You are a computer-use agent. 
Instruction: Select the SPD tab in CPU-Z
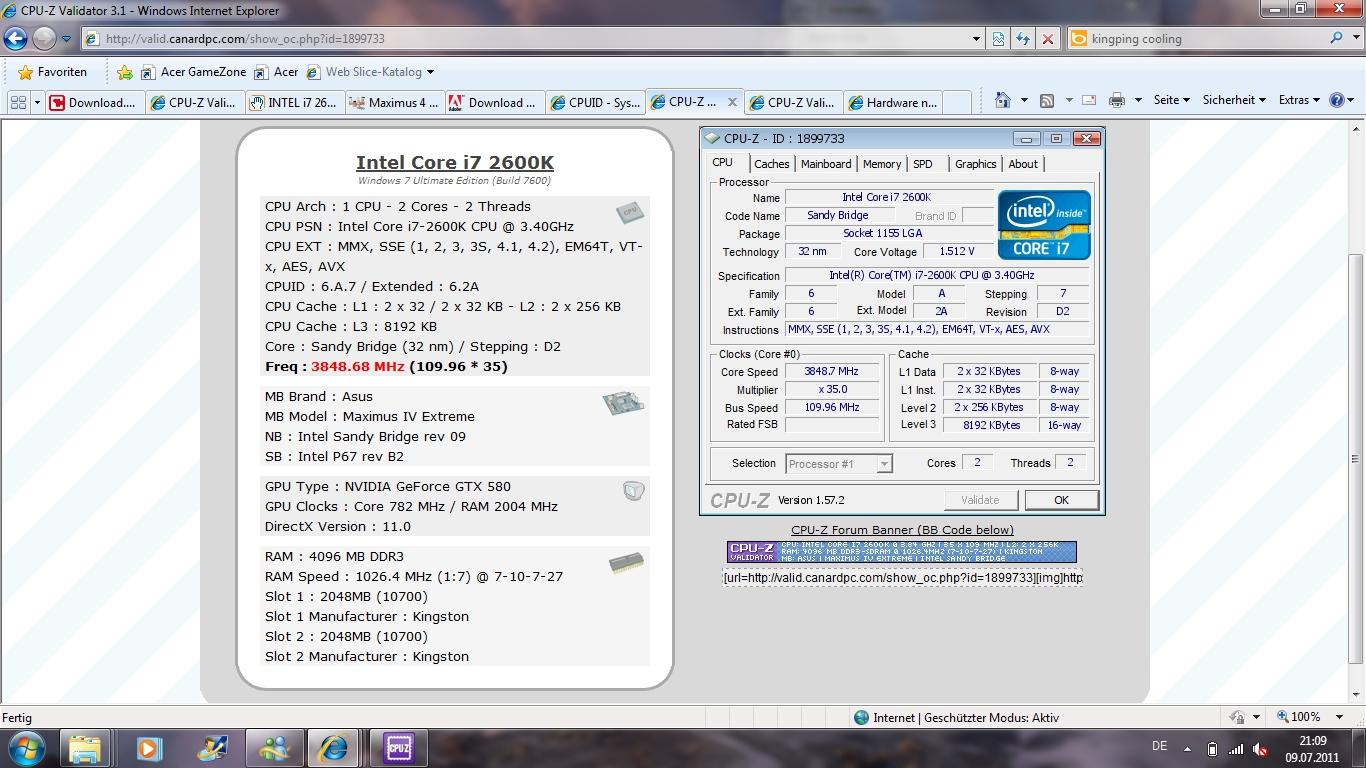[x=923, y=164]
